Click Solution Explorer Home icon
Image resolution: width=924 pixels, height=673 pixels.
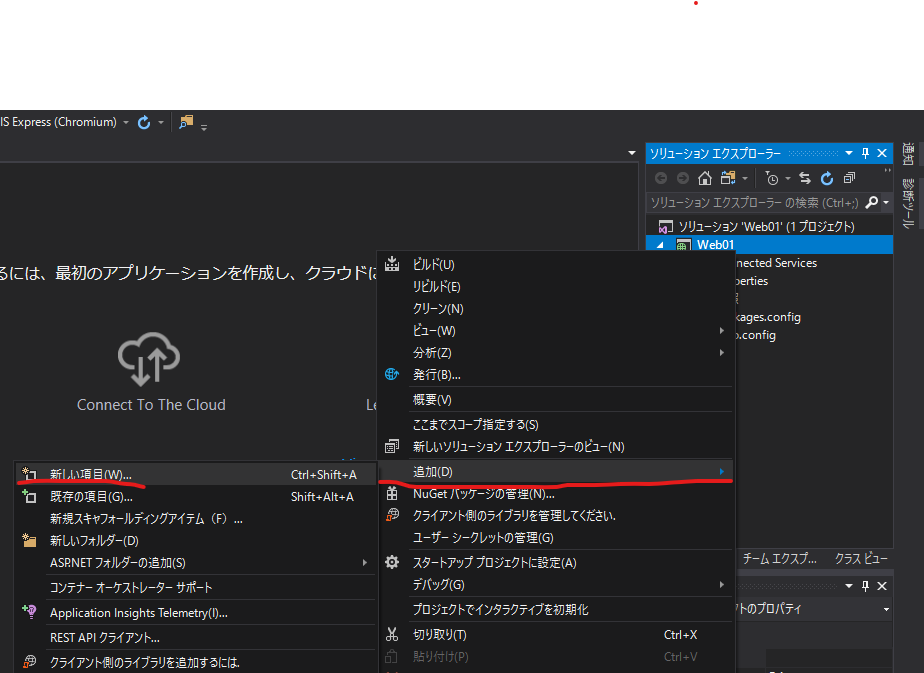point(705,178)
